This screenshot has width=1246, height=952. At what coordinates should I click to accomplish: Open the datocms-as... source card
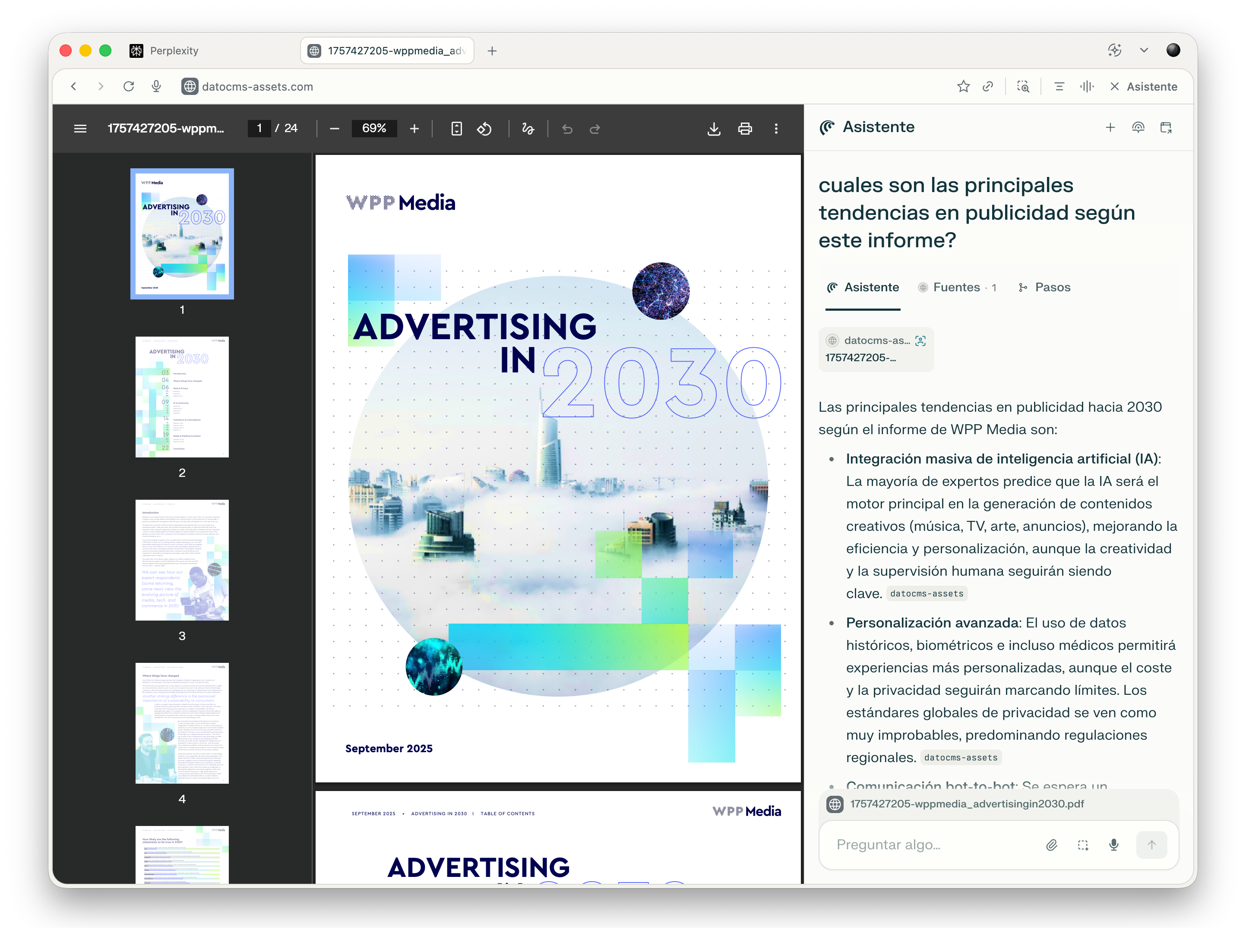[876, 349]
